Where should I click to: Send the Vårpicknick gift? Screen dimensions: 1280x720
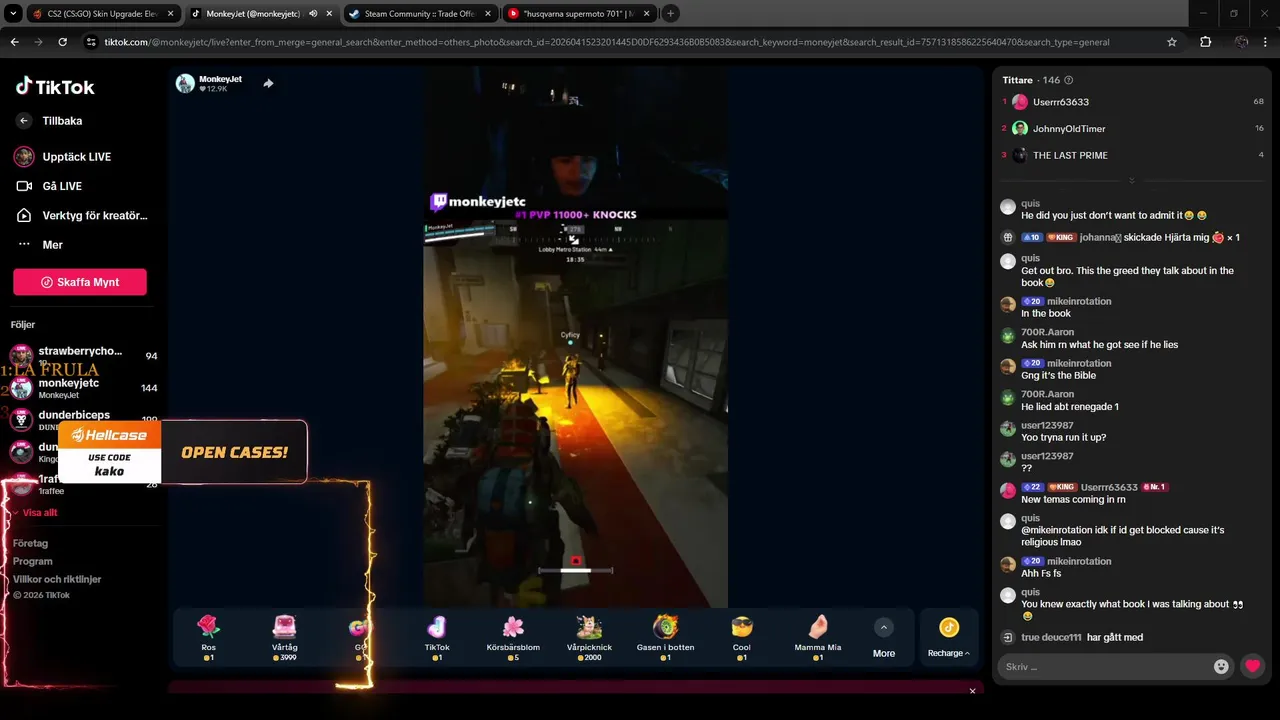(589, 637)
